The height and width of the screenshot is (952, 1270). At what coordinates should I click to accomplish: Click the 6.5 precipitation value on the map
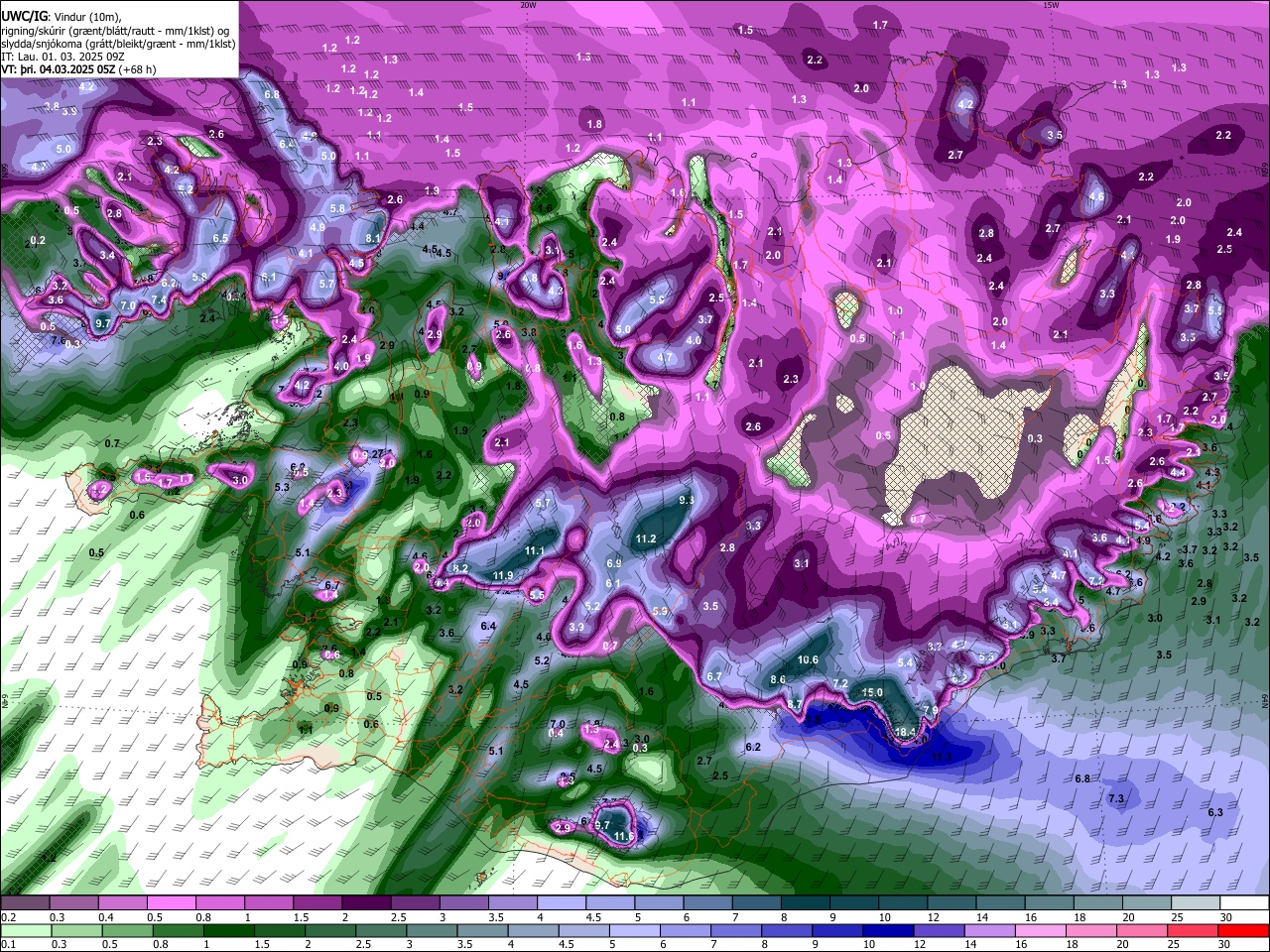click(220, 238)
